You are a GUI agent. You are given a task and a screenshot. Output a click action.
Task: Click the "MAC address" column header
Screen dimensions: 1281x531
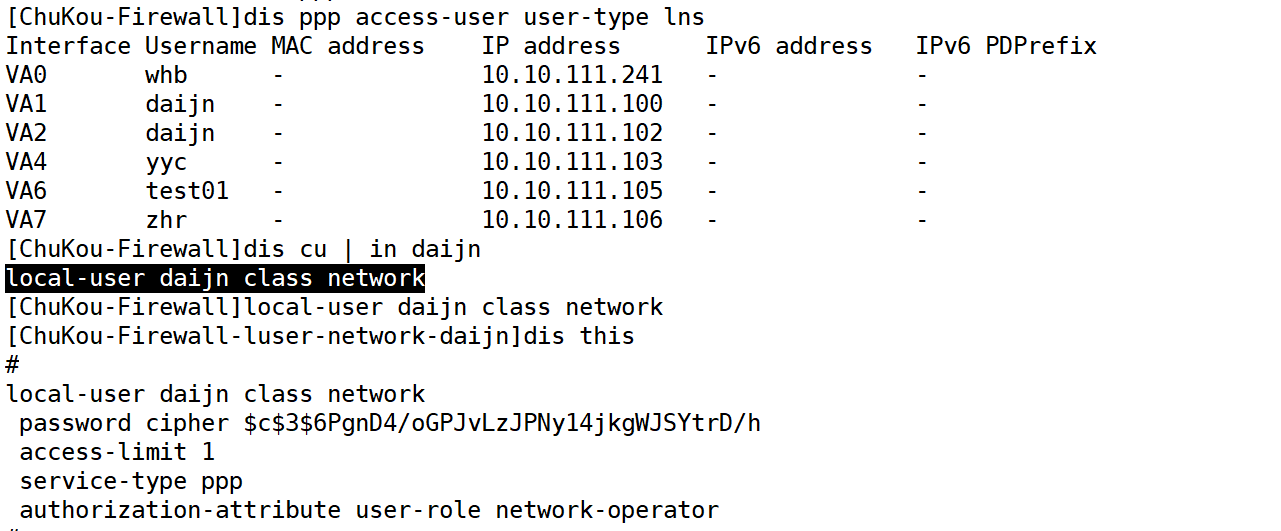point(348,46)
